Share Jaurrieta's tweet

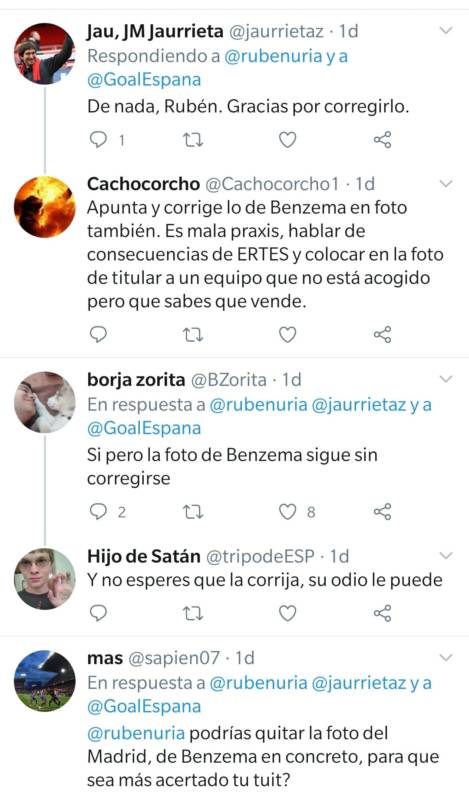pos(382,139)
